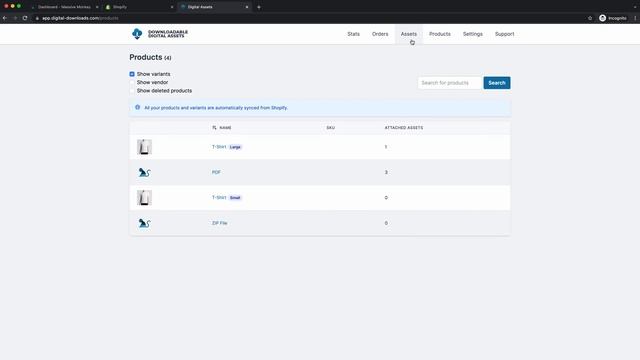Click the Downloadable Digital Assets logo
This screenshot has height=360, width=640.
coord(160,34)
